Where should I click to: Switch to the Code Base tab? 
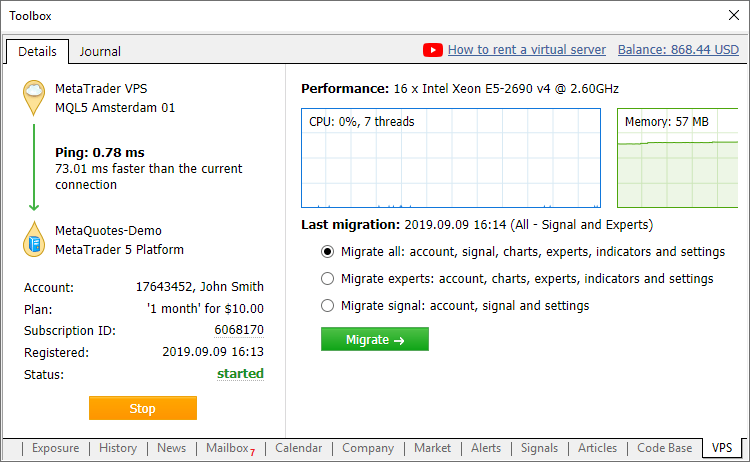click(664, 448)
